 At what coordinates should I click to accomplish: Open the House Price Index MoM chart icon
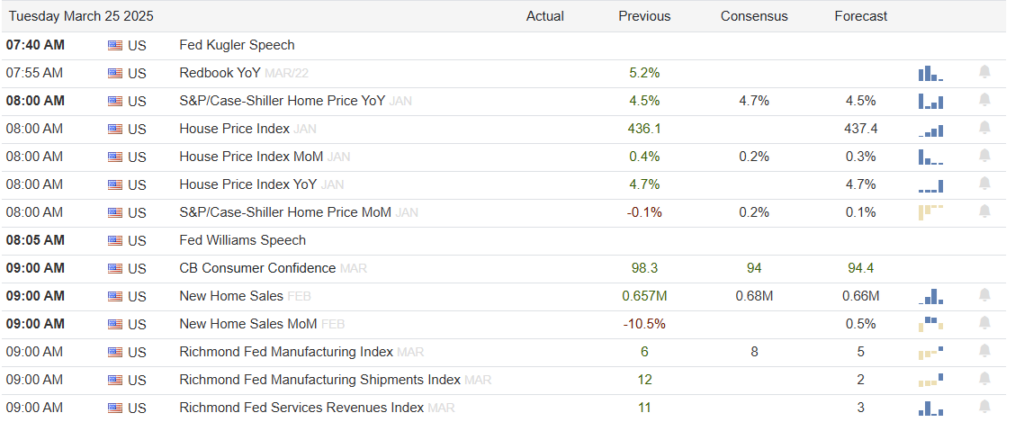point(931,157)
